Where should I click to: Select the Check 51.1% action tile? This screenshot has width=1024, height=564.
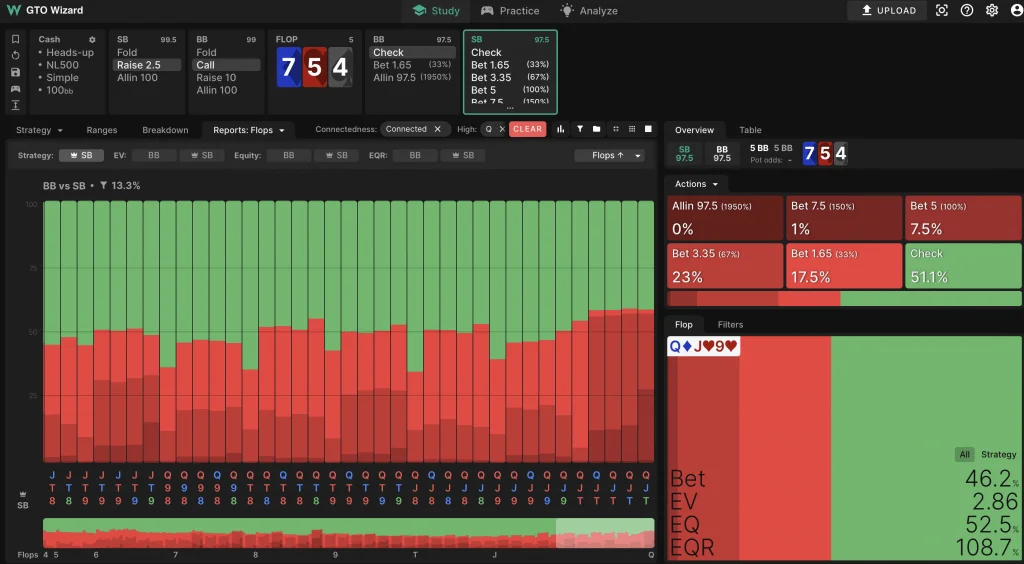pos(962,266)
